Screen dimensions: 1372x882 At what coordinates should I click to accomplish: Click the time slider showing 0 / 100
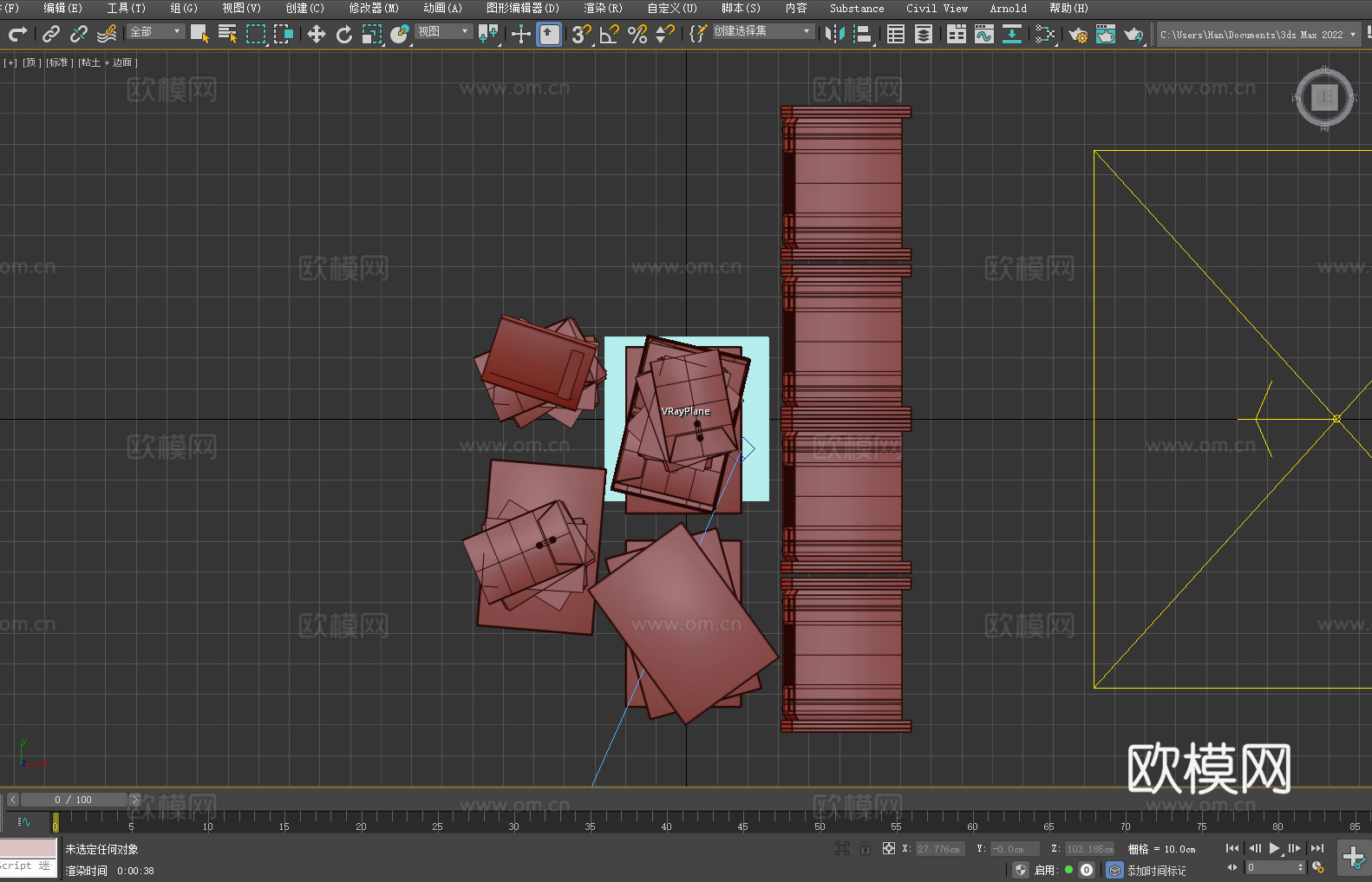74,800
